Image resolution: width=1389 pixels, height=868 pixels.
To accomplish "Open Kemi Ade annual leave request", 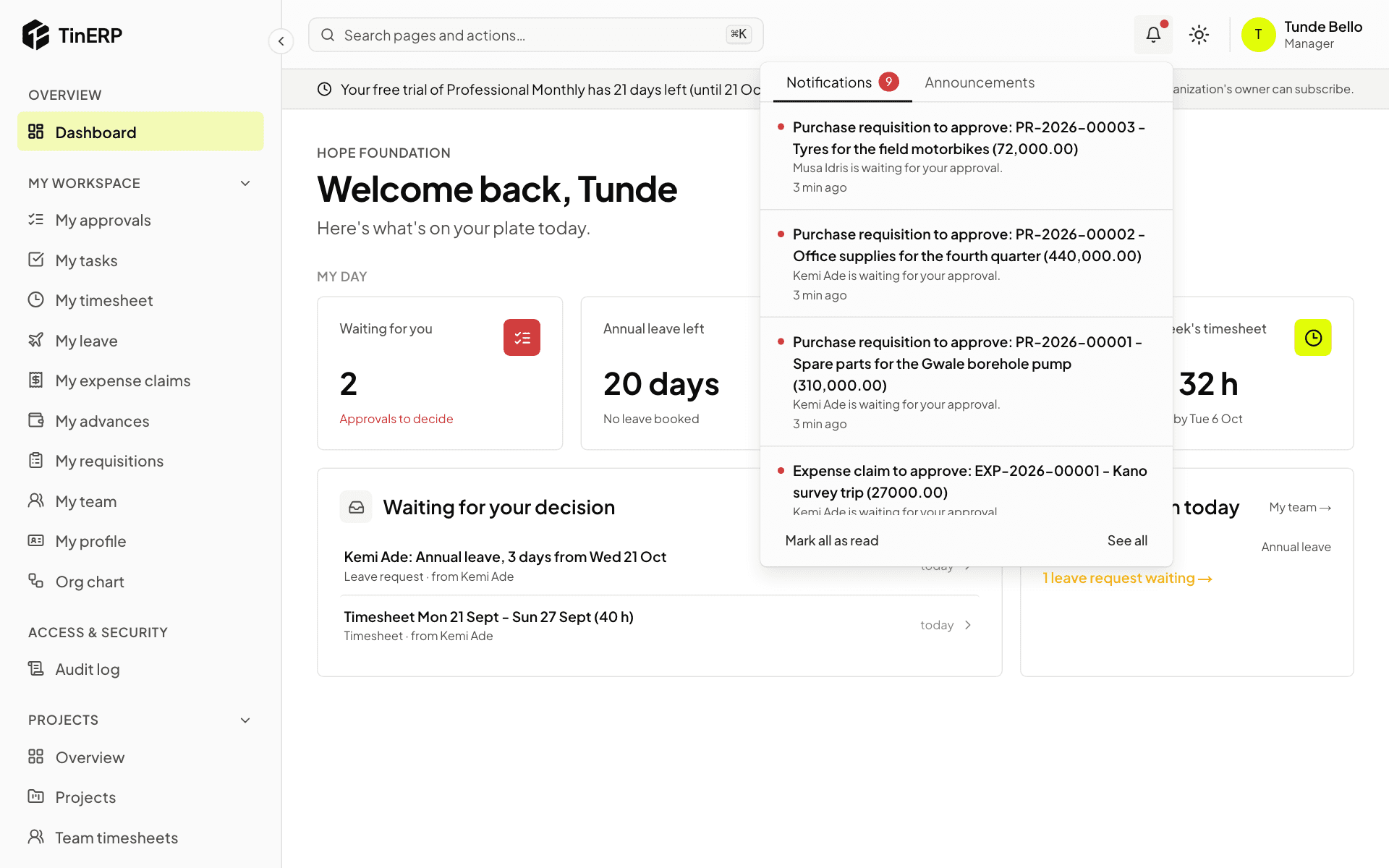I will click(659, 566).
